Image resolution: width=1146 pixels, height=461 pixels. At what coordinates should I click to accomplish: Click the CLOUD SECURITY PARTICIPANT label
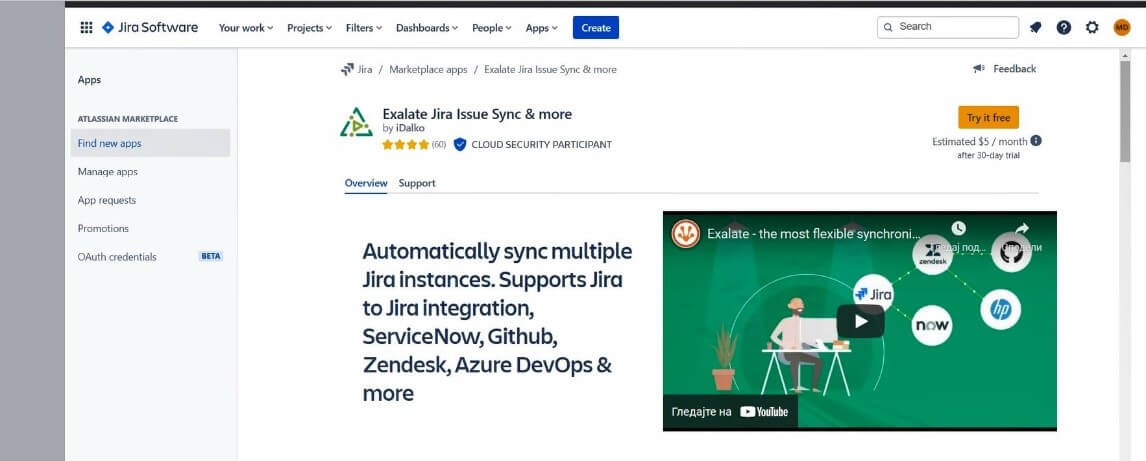click(542, 145)
